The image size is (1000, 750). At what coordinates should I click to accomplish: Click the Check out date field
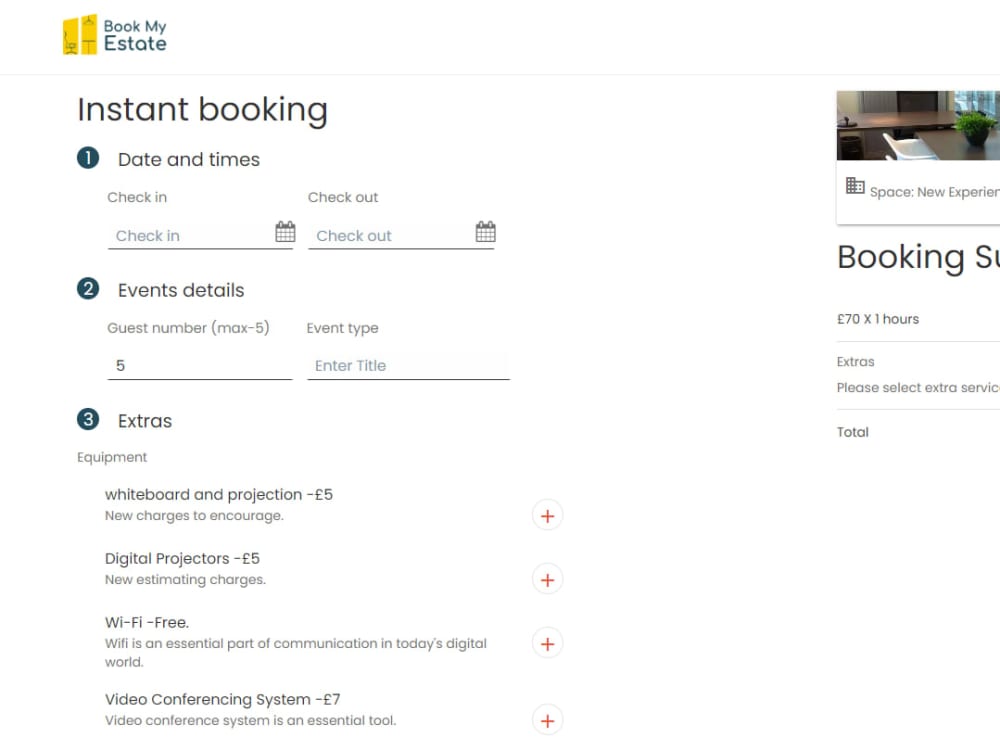380,235
